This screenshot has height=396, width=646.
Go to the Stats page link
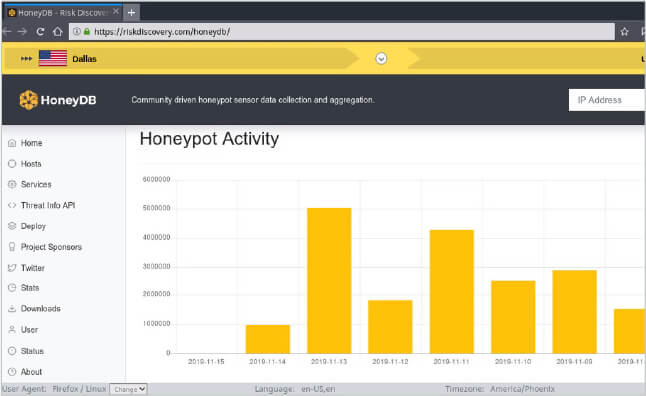(x=30, y=288)
